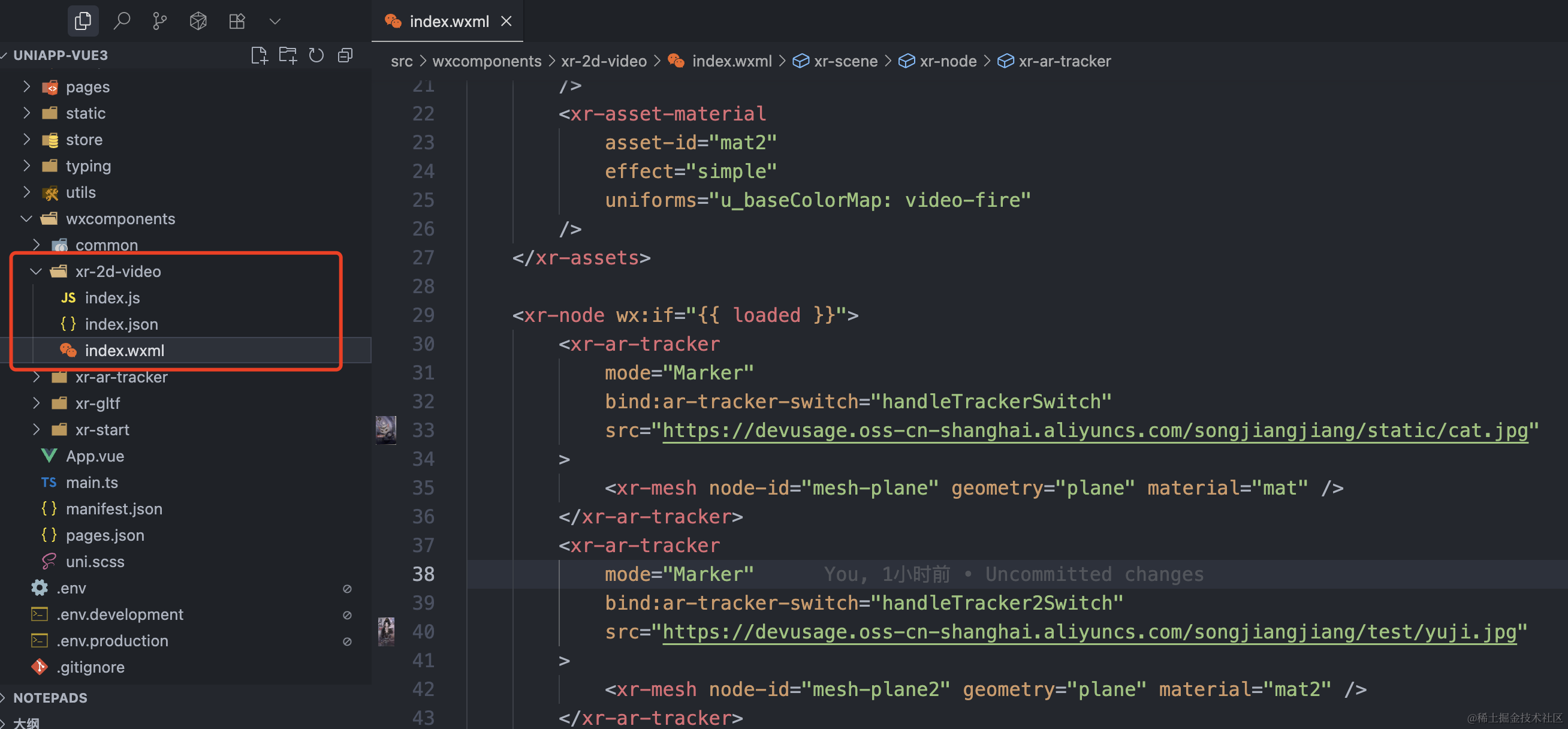The height and width of the screenshot is (729, 1568).
Task: Collapse all folders in explorer
Action: 345,55
